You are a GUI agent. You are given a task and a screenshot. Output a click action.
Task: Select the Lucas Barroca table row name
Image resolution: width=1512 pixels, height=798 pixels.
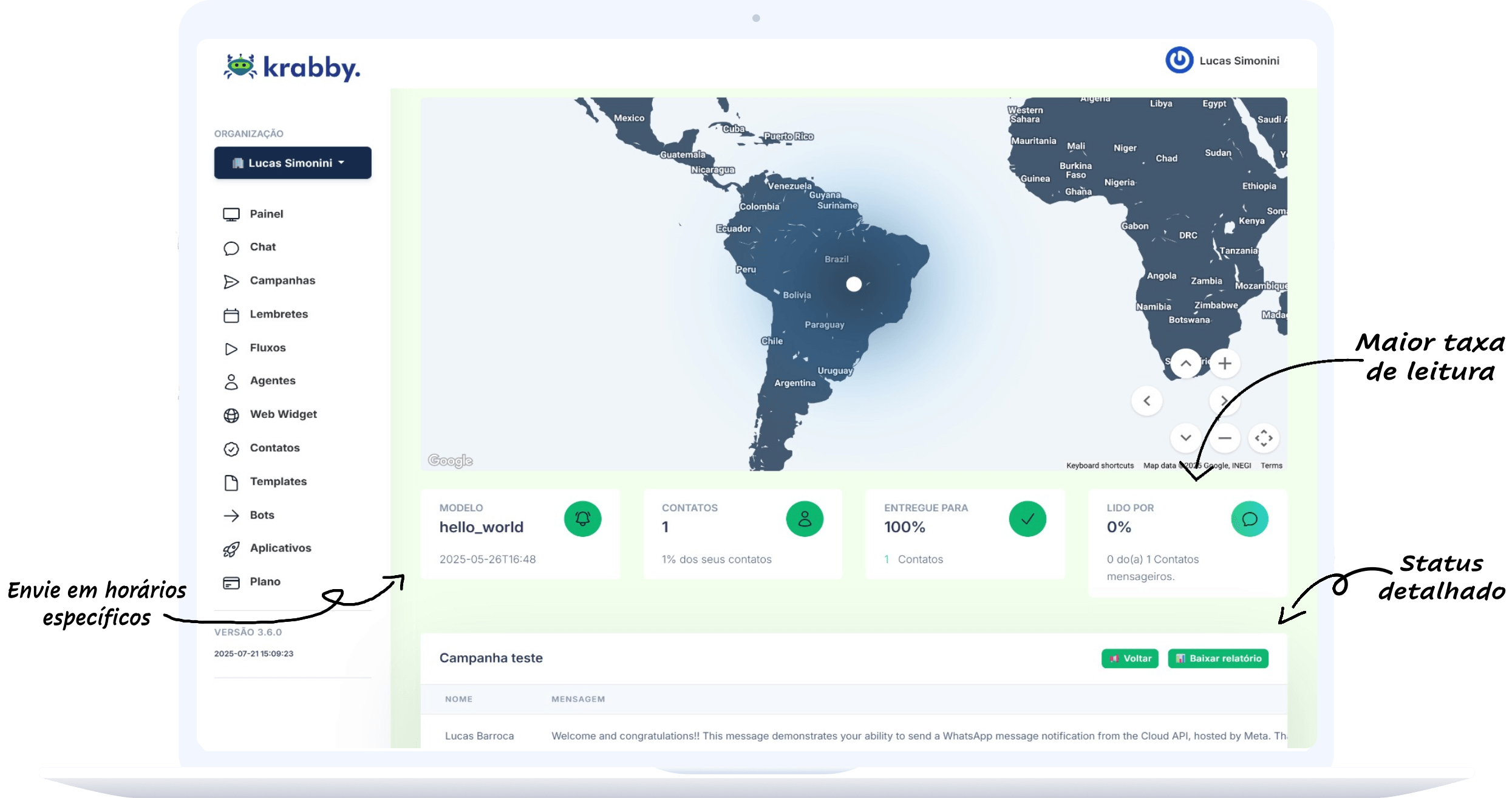tap(479, 736)
